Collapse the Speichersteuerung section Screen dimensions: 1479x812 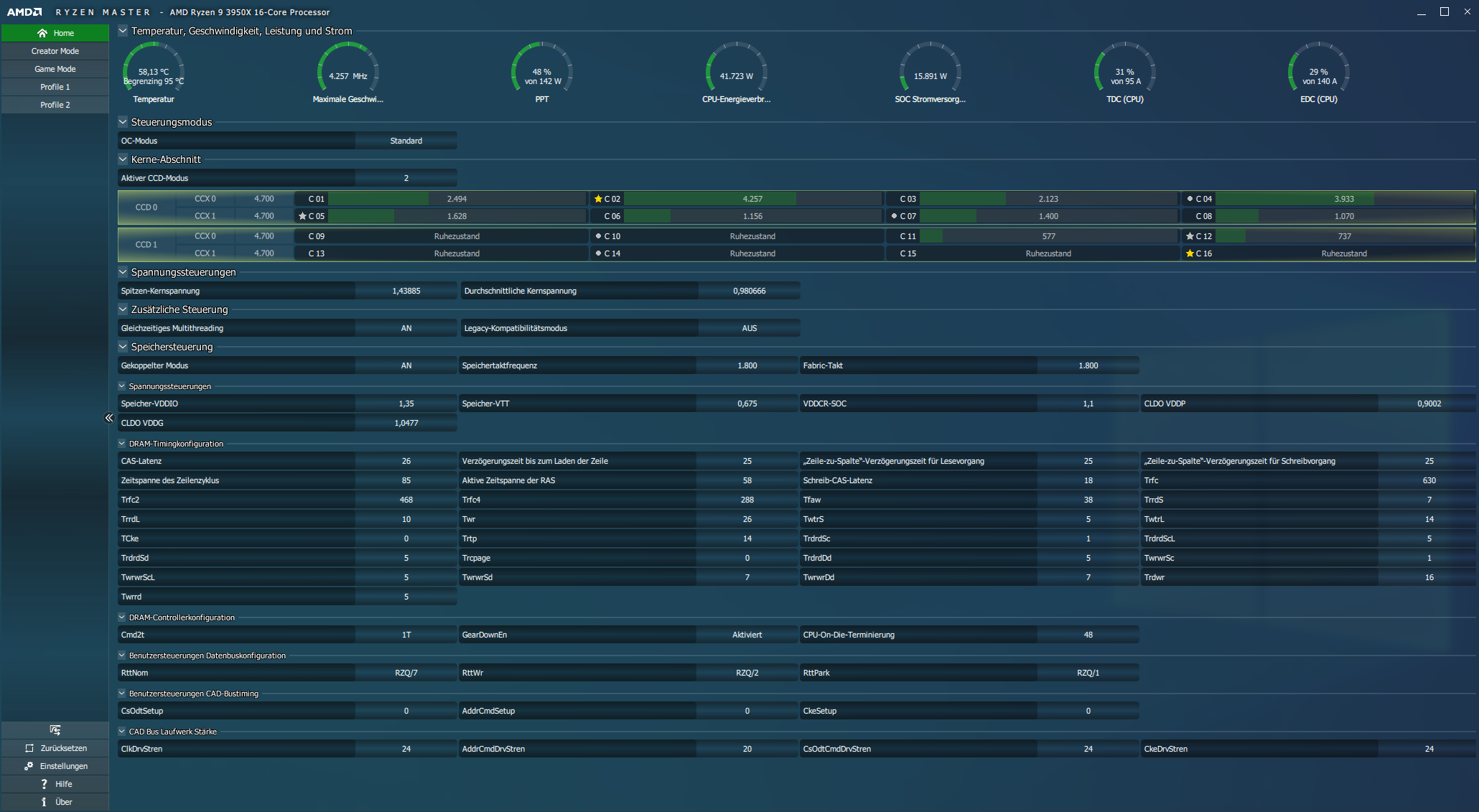click(123, 347)
